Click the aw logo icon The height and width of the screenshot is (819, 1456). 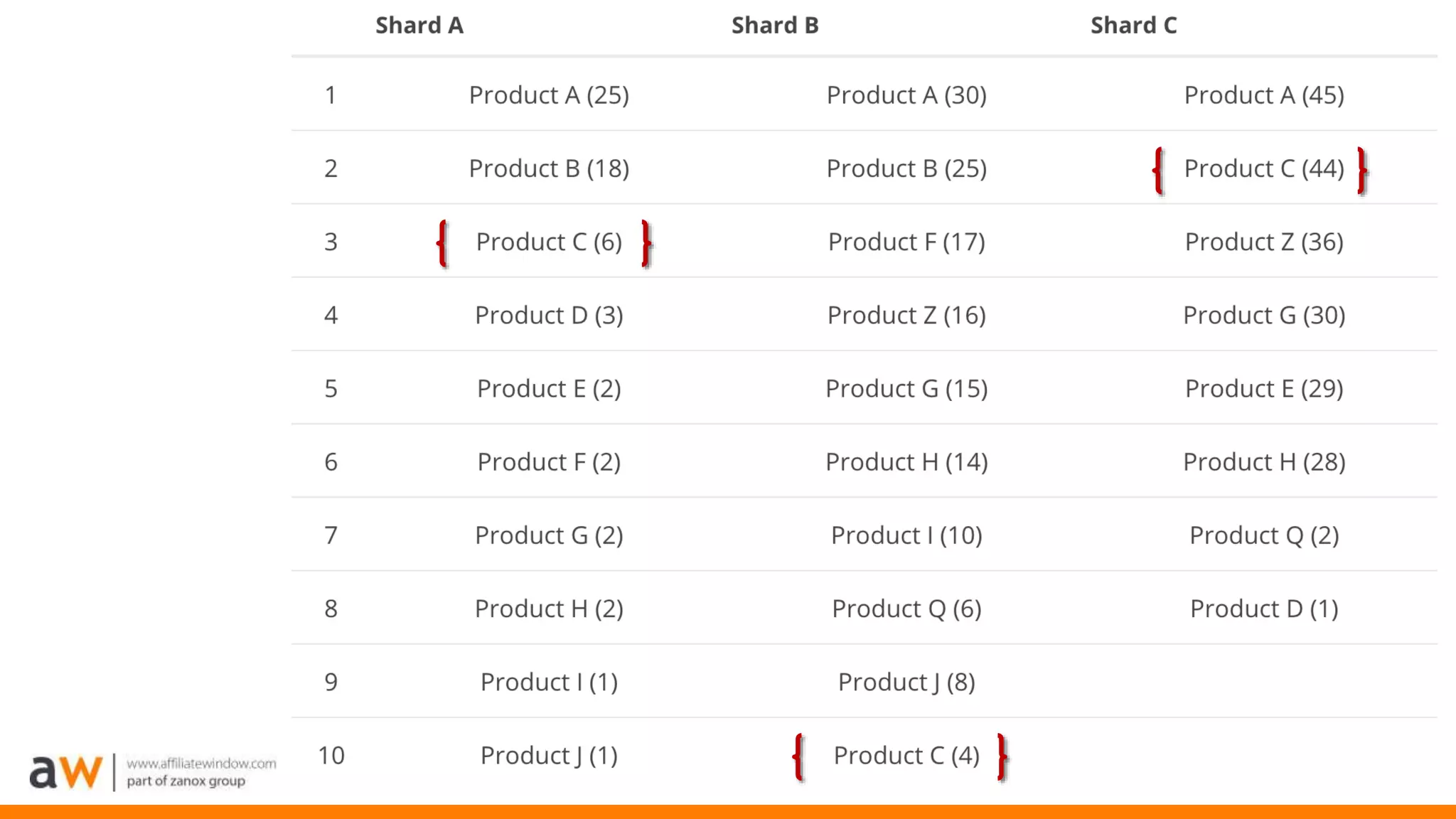point(65,771)
